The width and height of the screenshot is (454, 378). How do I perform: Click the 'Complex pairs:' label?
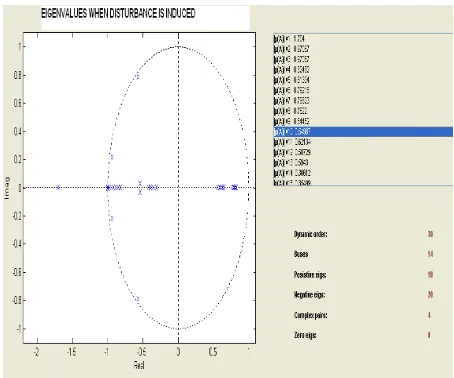point(310,315)
